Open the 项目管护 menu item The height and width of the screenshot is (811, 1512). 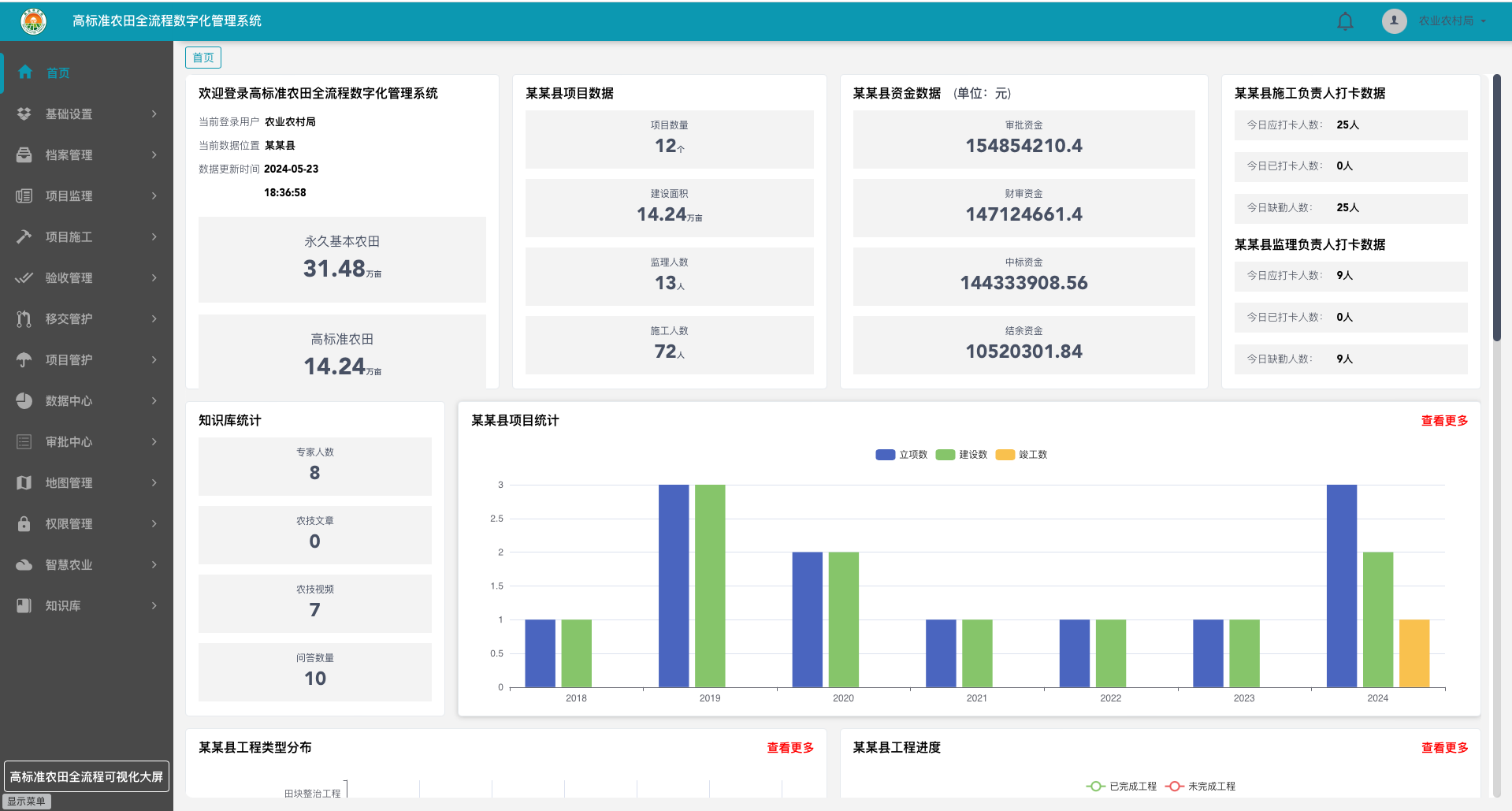(x=87, y=359)
